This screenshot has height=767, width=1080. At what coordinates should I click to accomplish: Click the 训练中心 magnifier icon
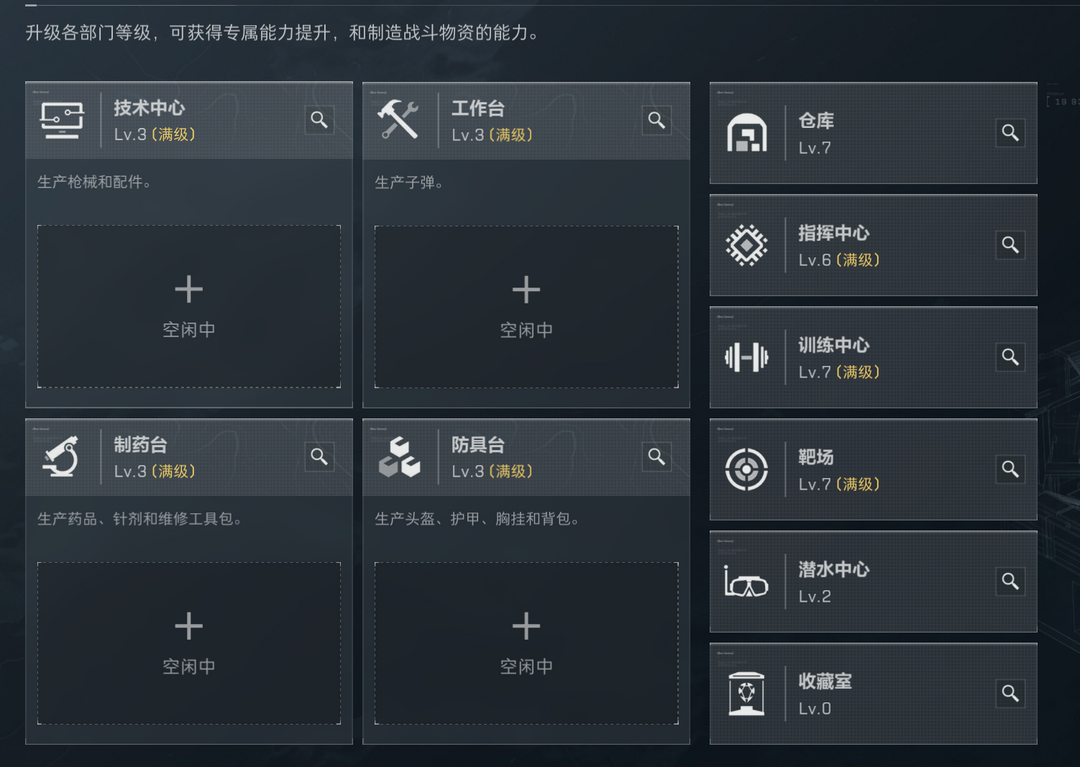pyautogui.click(x=1010, y=357)
